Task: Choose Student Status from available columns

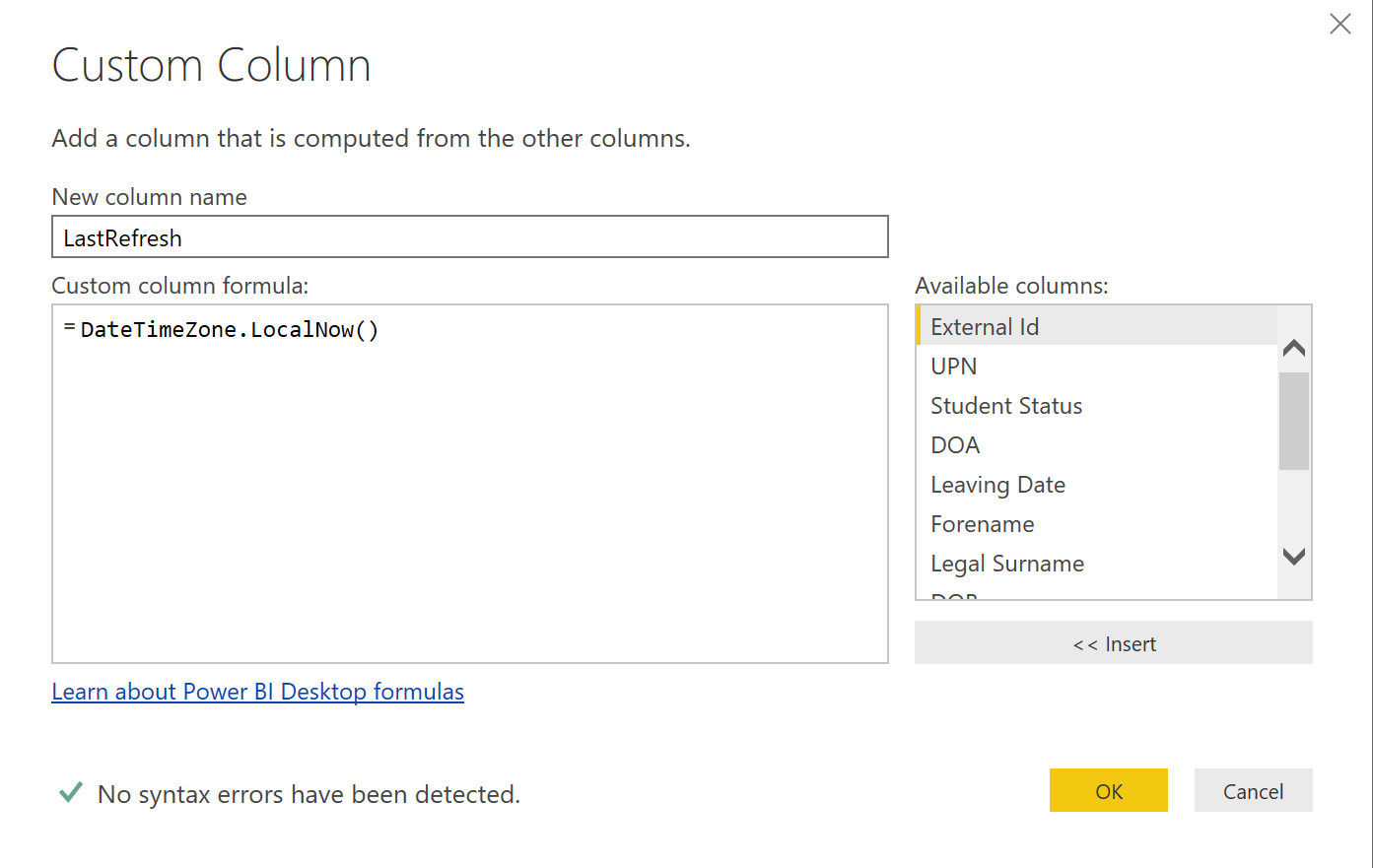Action: click(1006, 406)
